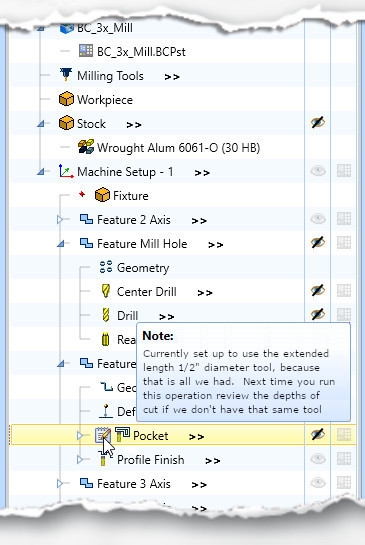Open the note icon beside Pocket
The width and height of the screenshot is (365, 545).
pos(103,435)
